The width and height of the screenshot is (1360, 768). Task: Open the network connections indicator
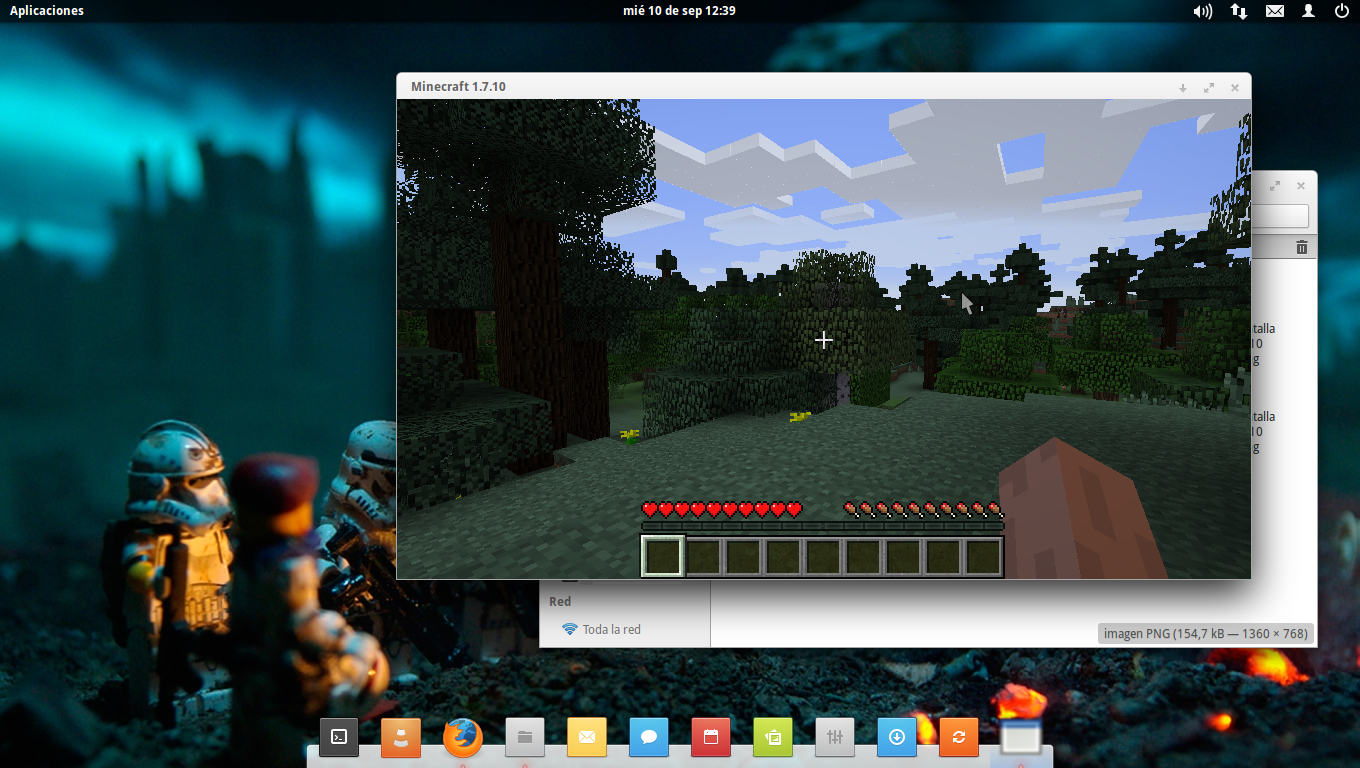coord(1239,11)
